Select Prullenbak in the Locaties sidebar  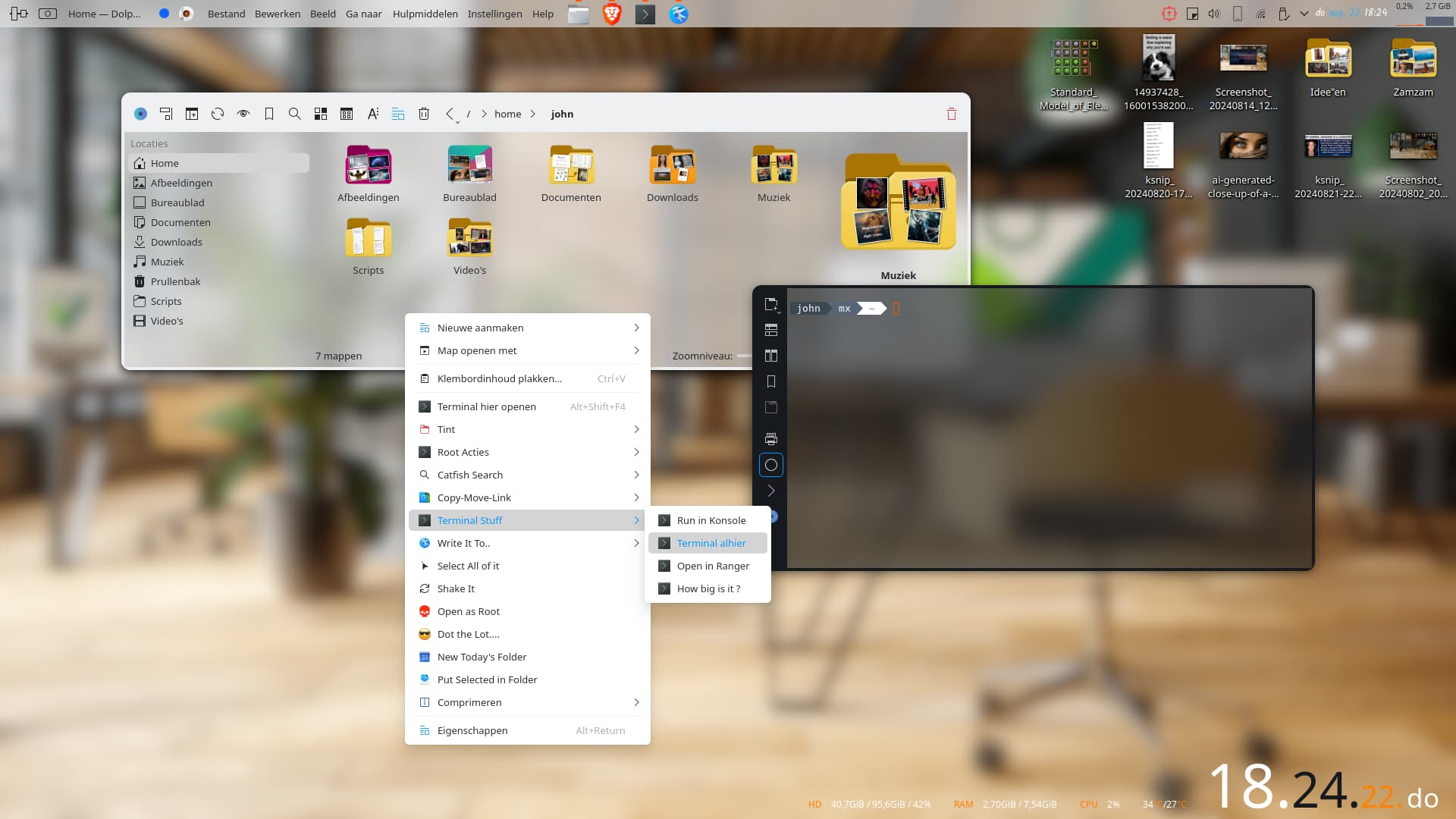[220, 281]
